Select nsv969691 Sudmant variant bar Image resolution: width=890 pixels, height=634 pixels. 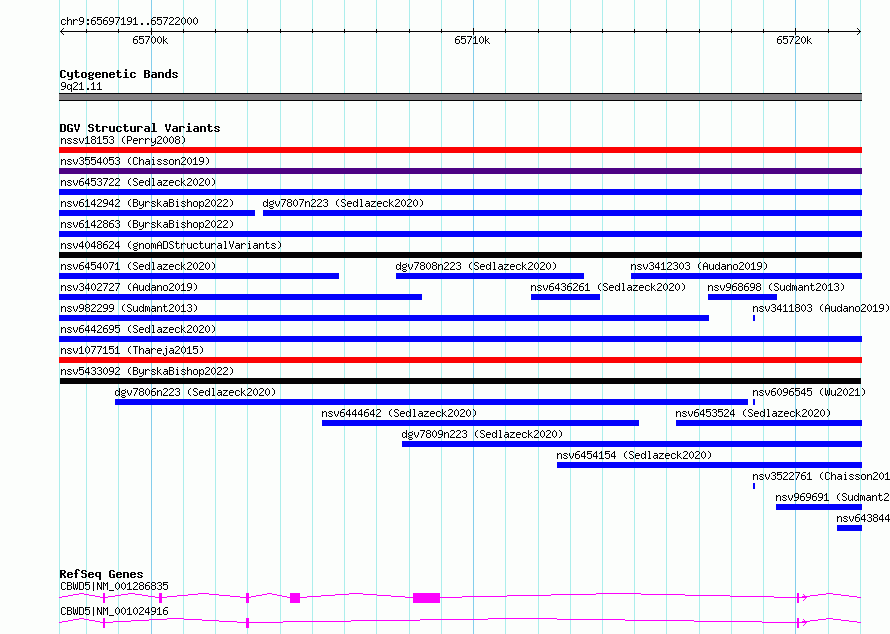(819, 507)
